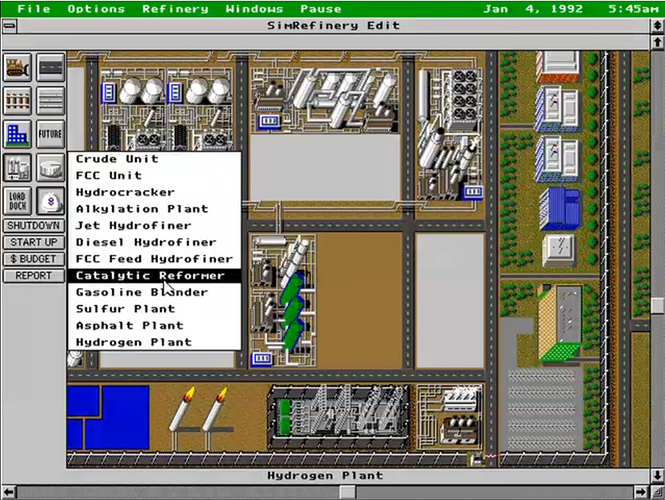Image resolution: width=665 pixels, height=500 pixels.
Task: Click the warehouse with green awning
Action: point(560,323)
